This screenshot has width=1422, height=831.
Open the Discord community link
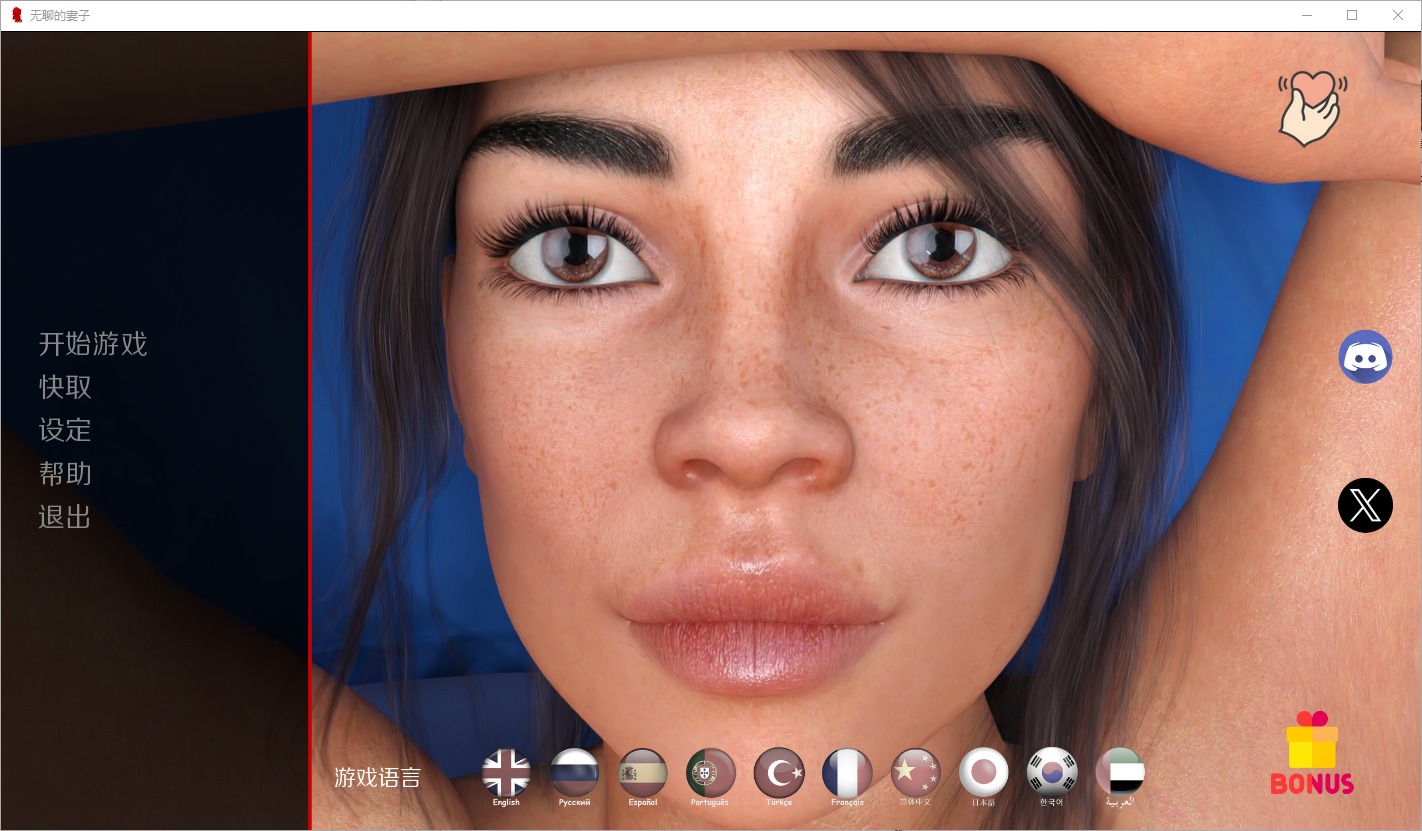1365,357
